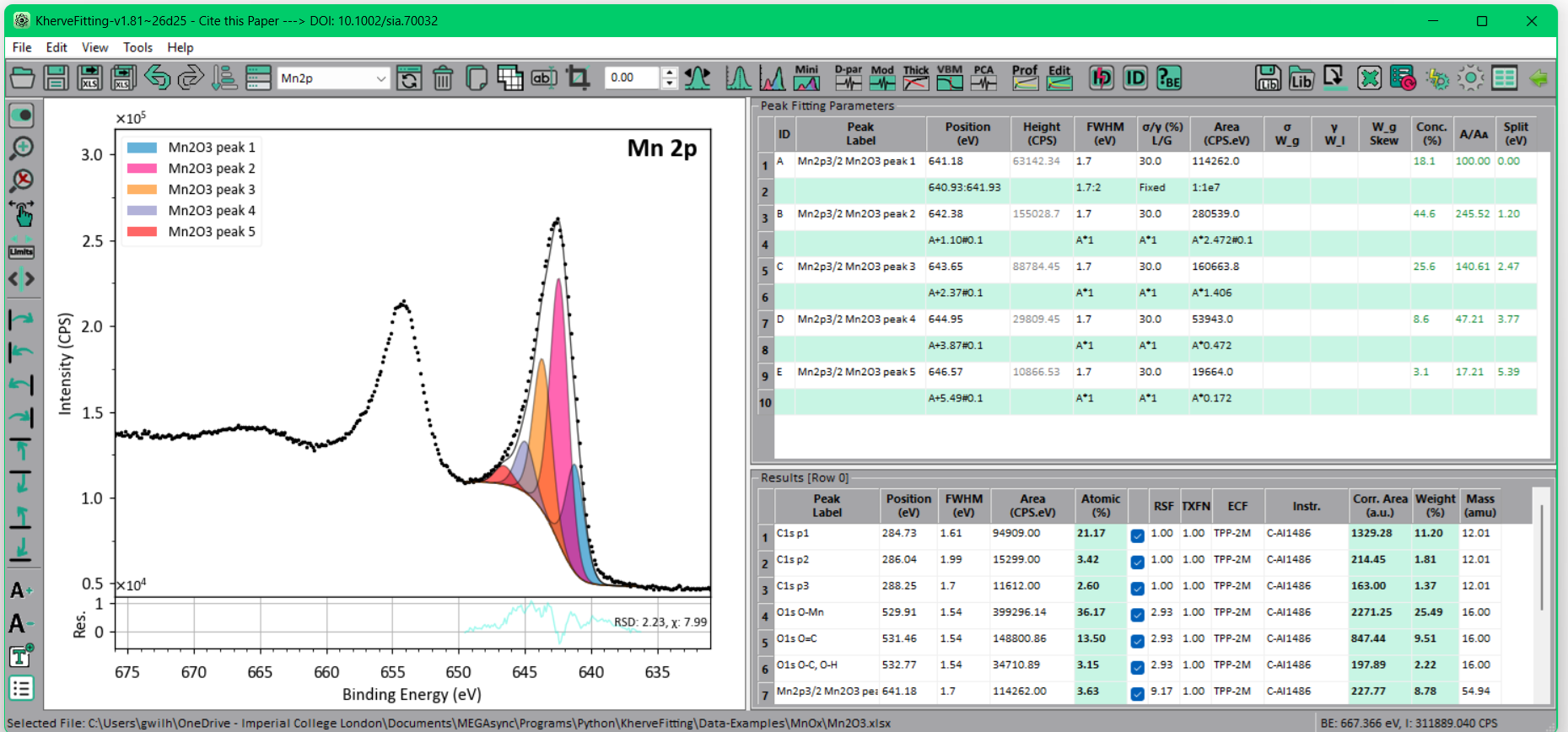This screenshot has width=1568, height=732.
Task: Toggle checkbox for Mn2p3/2 Mn2O3 result row
Action: pos(1137,694)
